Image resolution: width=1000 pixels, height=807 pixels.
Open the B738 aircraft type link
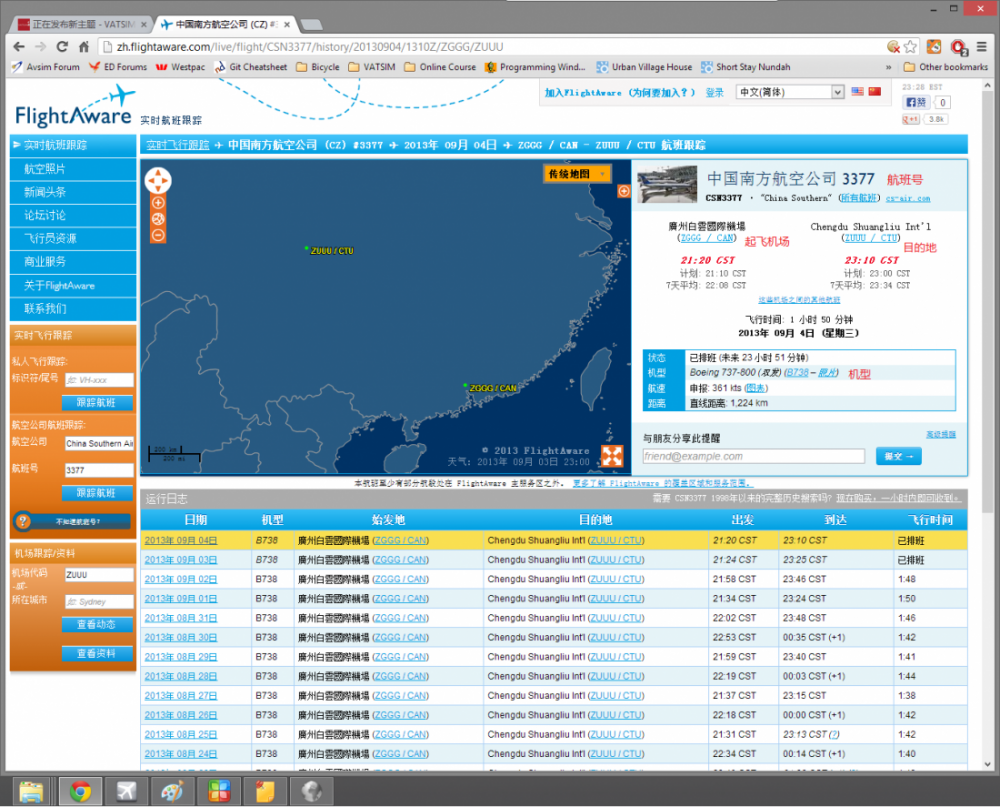(x=797, y=373)
